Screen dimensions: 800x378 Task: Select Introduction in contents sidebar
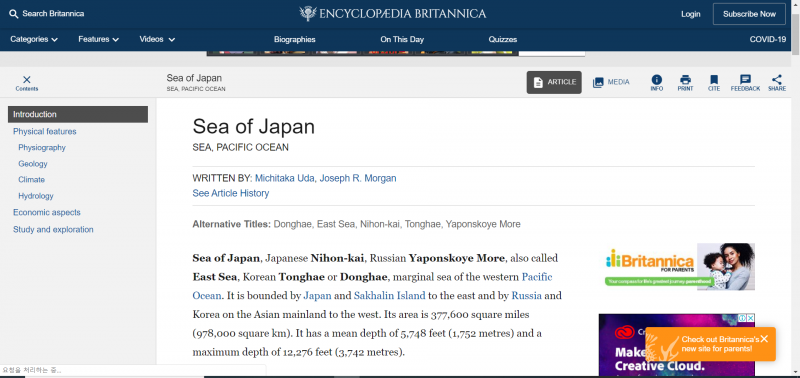(x=78, y=114)
